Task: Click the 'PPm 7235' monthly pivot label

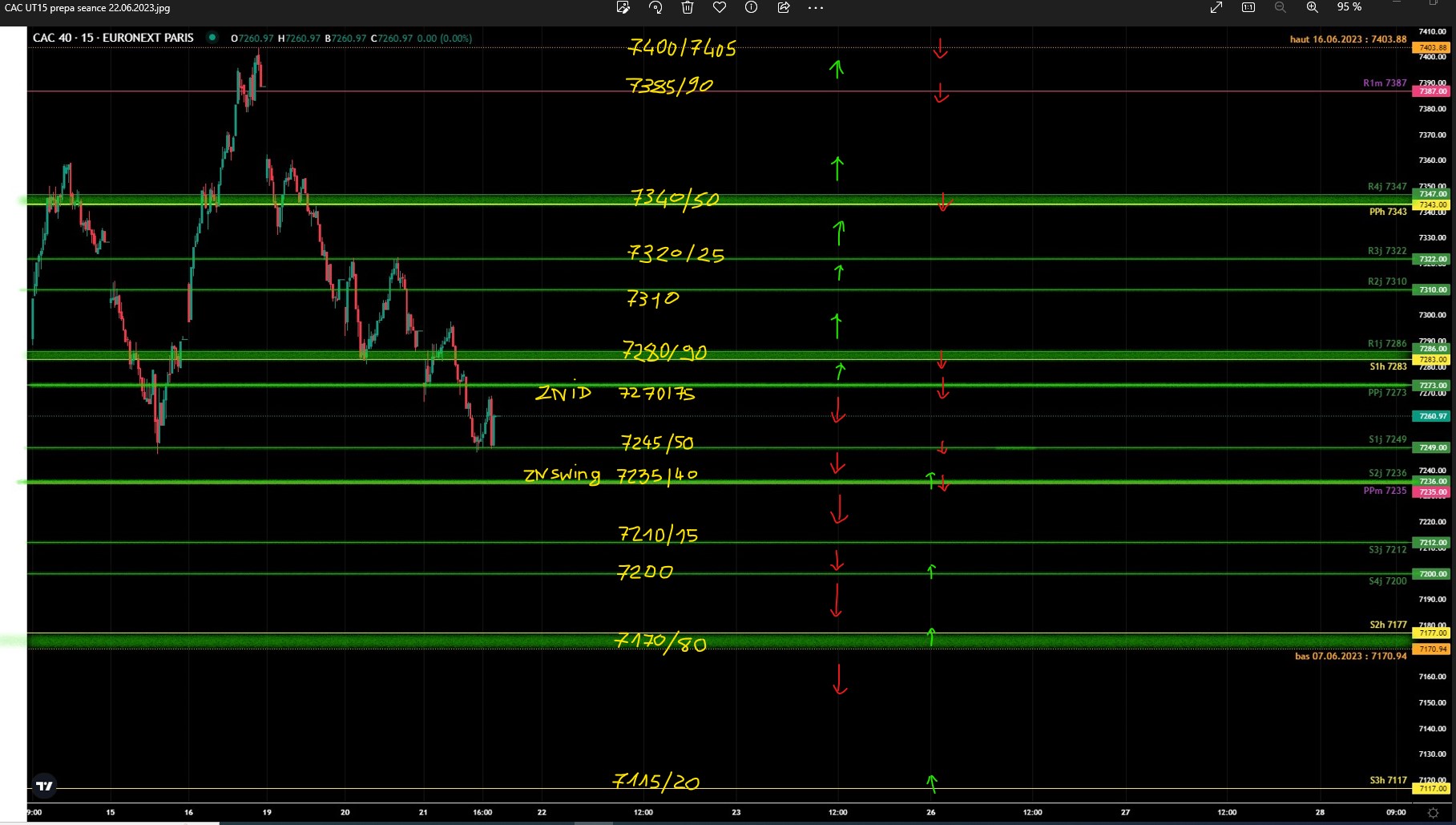Action: [1385, 491]
